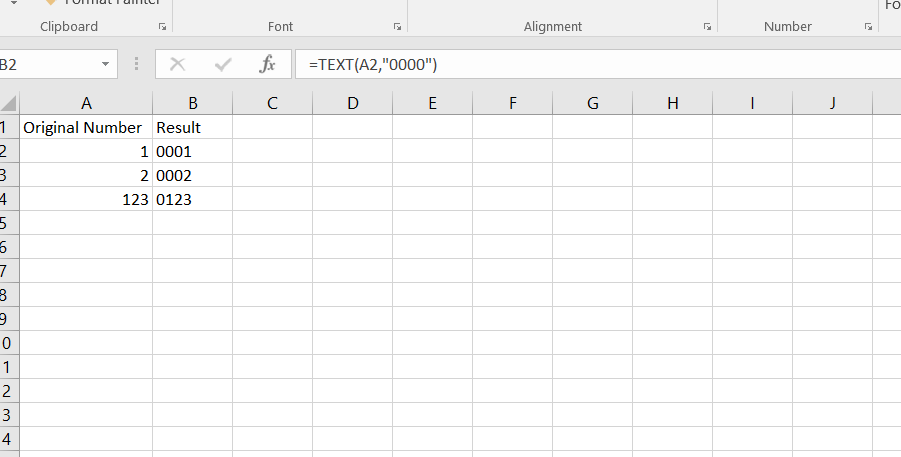Viewport: 901px width, 457px height.
Task: Open the Alignment group dialog launcher
Action: (x=707, y=28)
